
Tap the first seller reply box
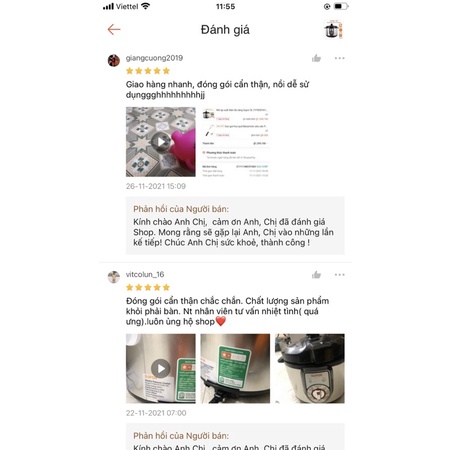(x=235, y=226)
